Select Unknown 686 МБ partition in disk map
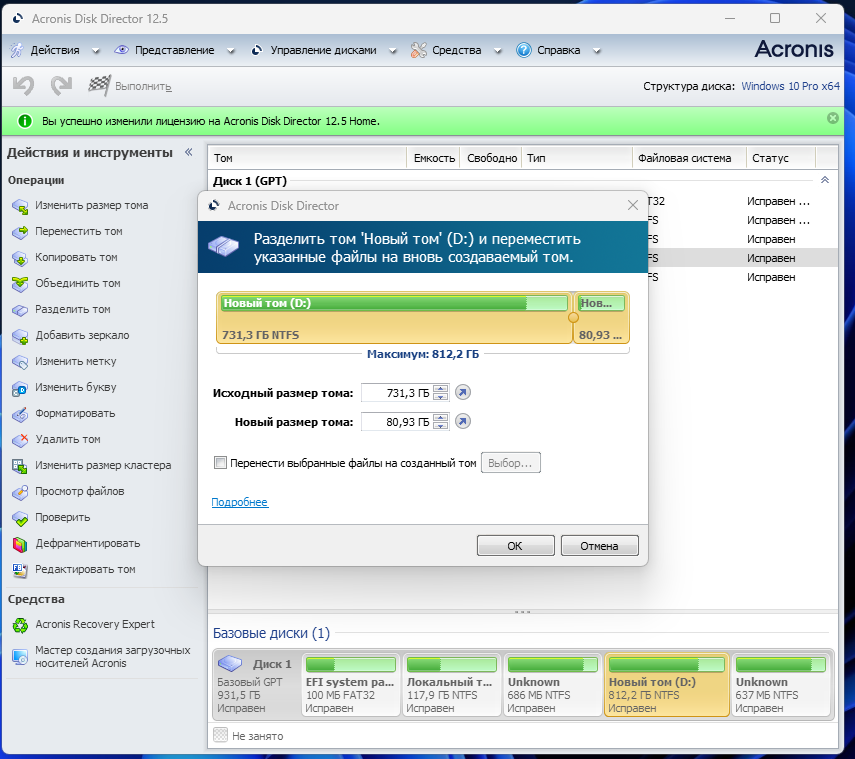Screen dimensions: 855x759 (553, 685)
